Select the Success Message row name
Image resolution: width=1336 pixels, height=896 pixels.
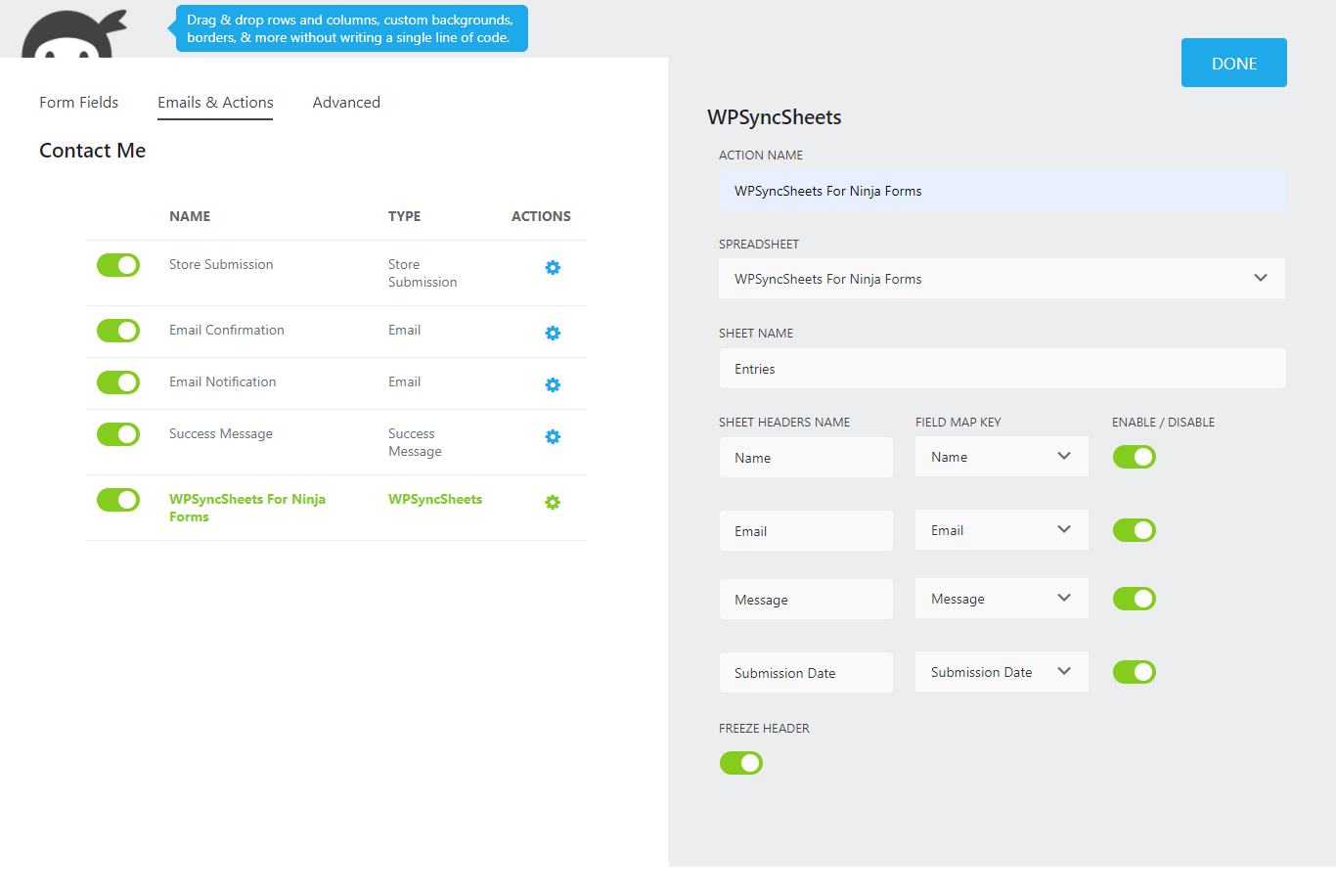point(221,434)
